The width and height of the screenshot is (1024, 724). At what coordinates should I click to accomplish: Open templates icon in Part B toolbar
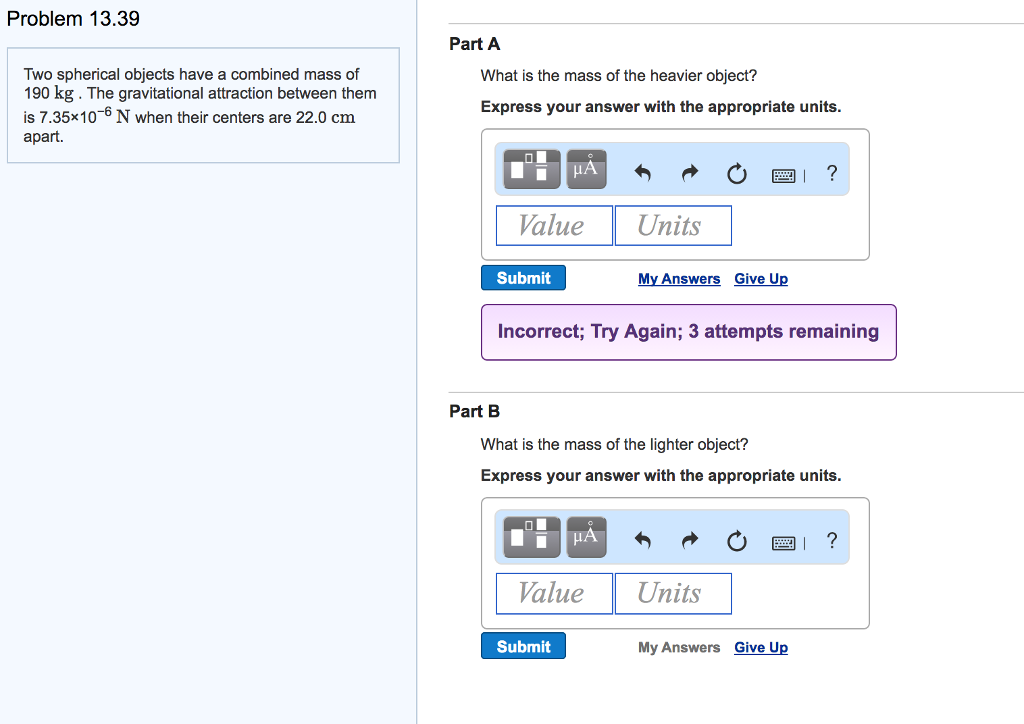532,537
